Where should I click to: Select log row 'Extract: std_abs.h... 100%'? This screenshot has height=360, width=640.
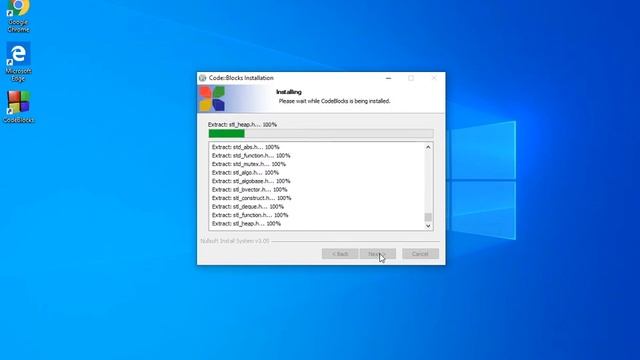coord(246,147)
